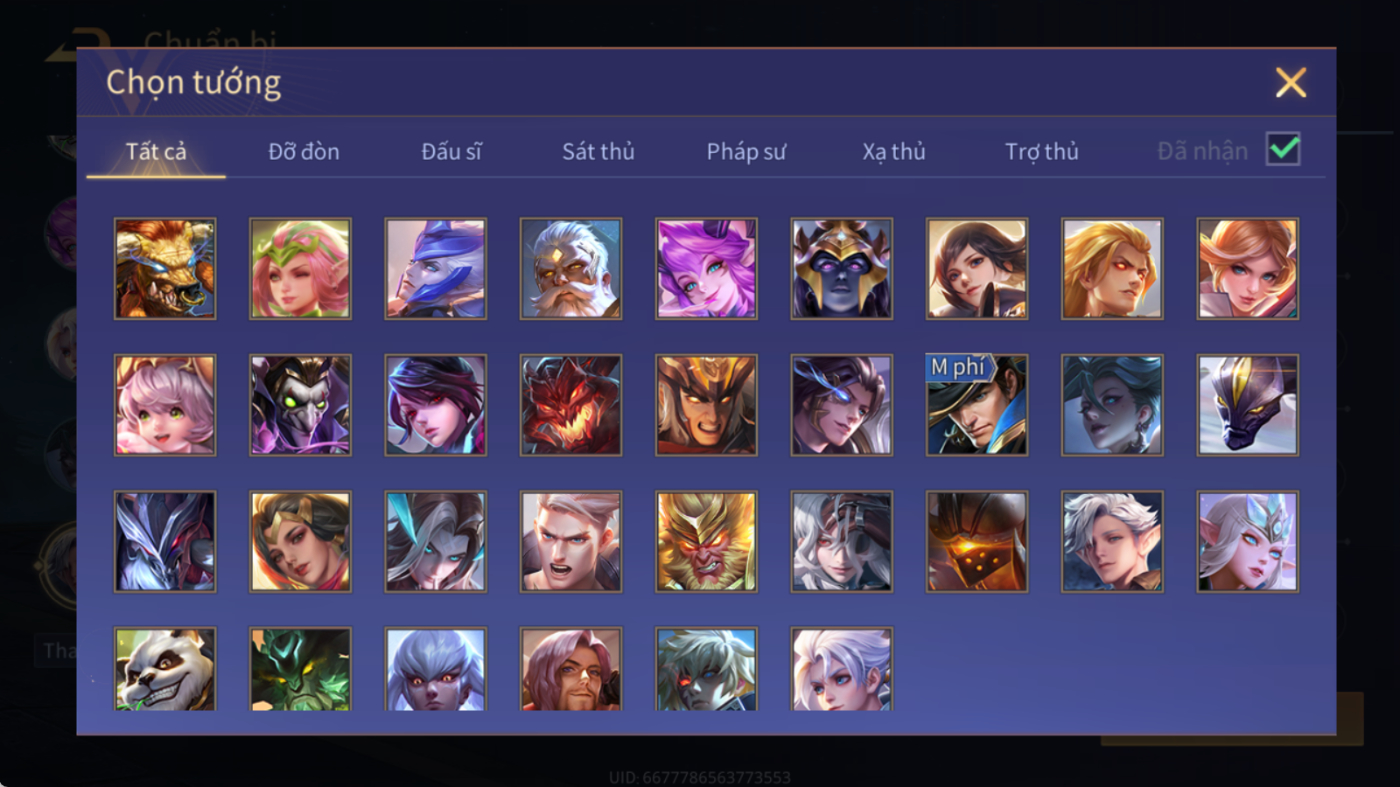Select the purple-haired girl hero

point(706,269)
